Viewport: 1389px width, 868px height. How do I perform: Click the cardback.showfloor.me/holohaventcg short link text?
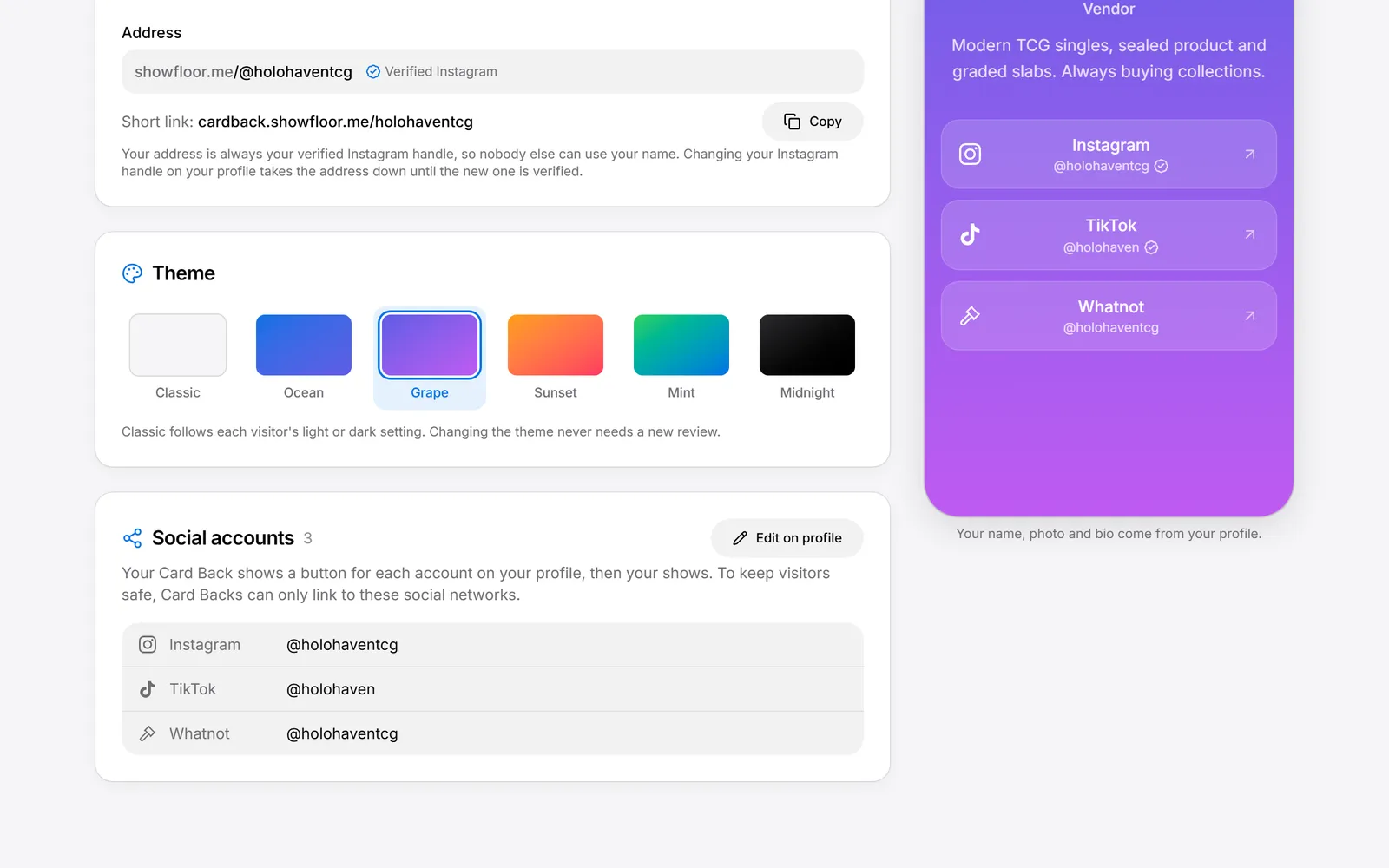(335, 122)
